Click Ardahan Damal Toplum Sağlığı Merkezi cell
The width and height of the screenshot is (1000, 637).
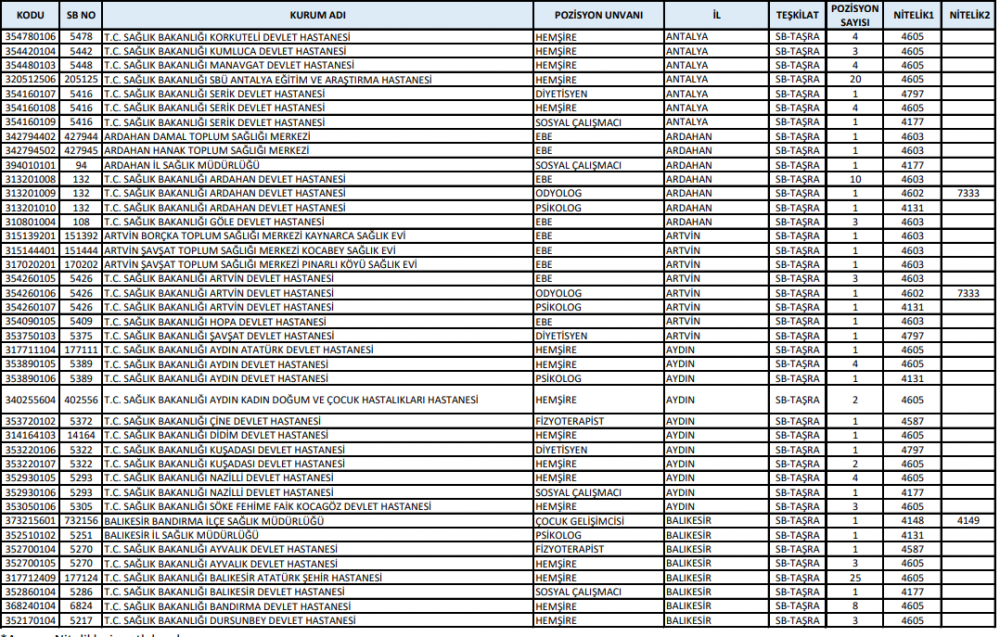click(x=318, y=136)
